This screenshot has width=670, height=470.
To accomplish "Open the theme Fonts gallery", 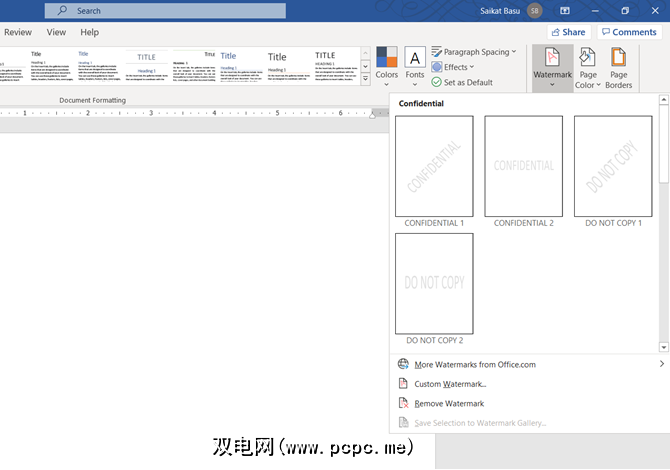I will click(x=415, y=58).
